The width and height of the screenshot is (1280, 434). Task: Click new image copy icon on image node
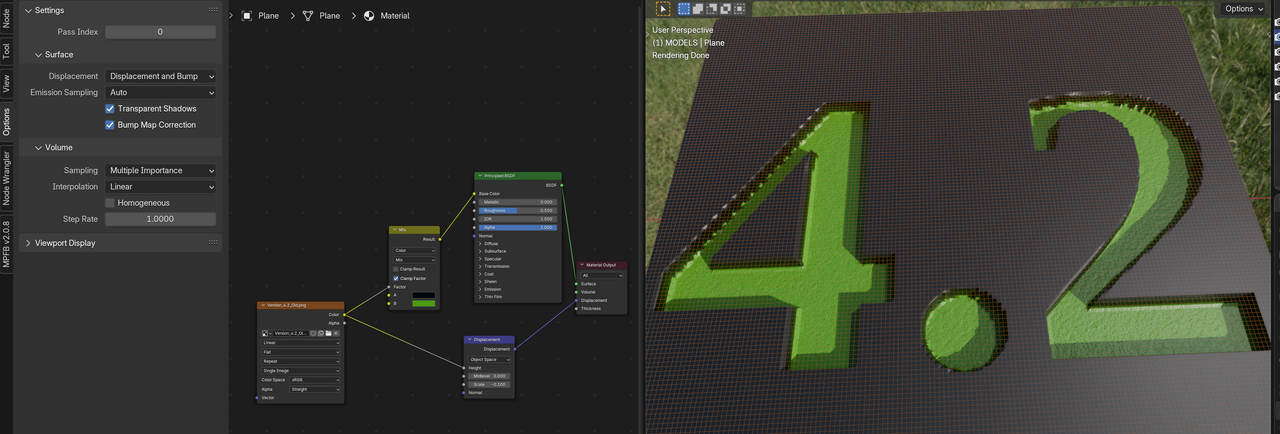tap(320, 333)
